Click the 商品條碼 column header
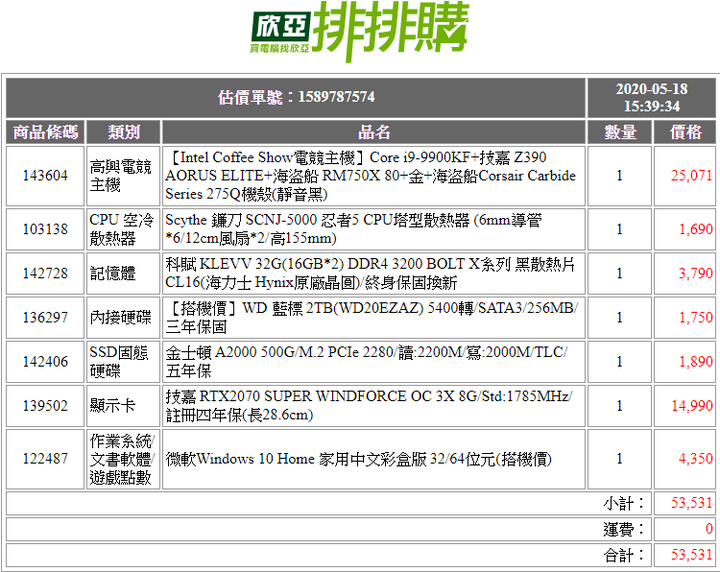This screenshot has width=720, height=572. (x=45, y=132)
